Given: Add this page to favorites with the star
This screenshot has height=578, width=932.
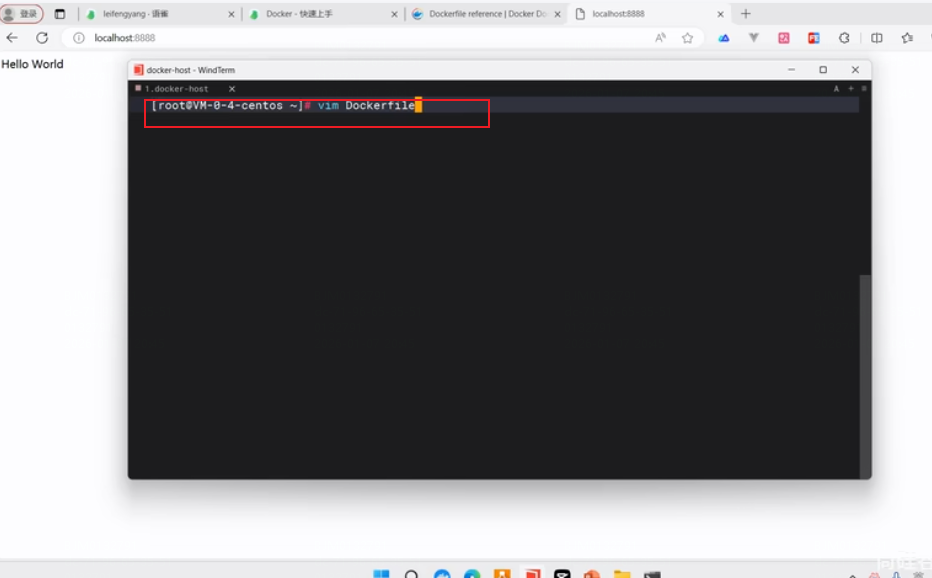Looking at the screenshot, I should pos(688,37).
